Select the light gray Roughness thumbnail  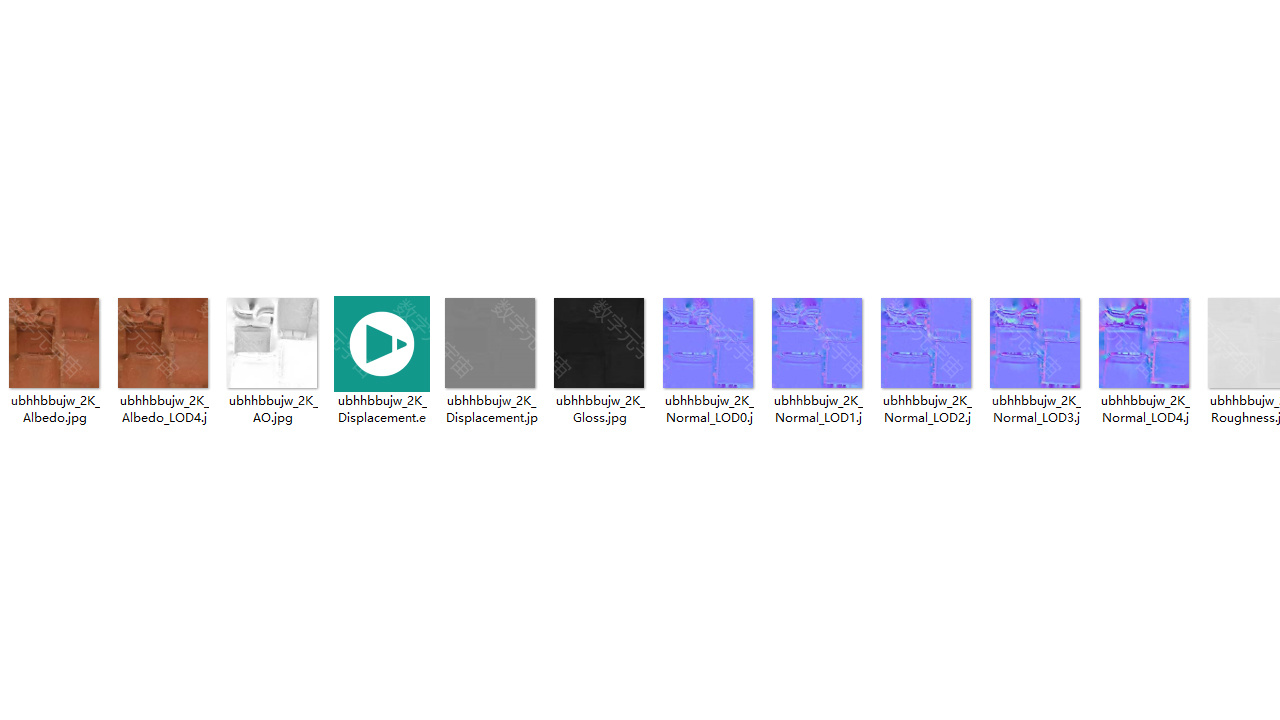point(1244,343)
